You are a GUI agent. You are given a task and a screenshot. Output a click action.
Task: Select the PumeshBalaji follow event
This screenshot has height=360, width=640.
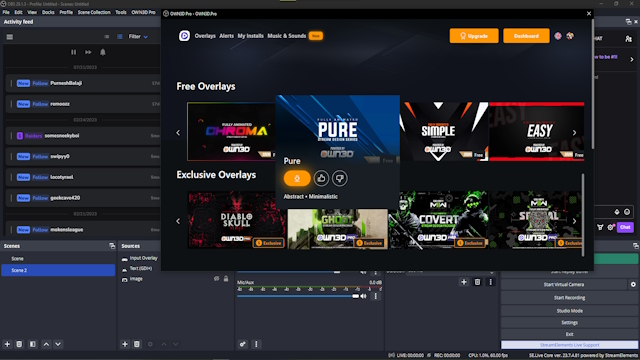tap(83, 83)
